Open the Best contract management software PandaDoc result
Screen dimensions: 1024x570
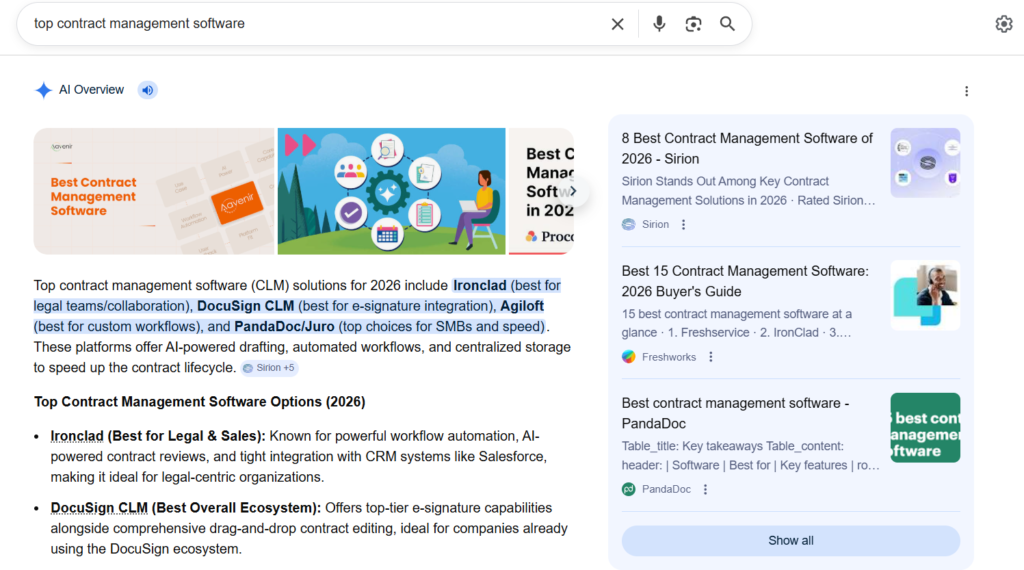click(x=735, y=413)
